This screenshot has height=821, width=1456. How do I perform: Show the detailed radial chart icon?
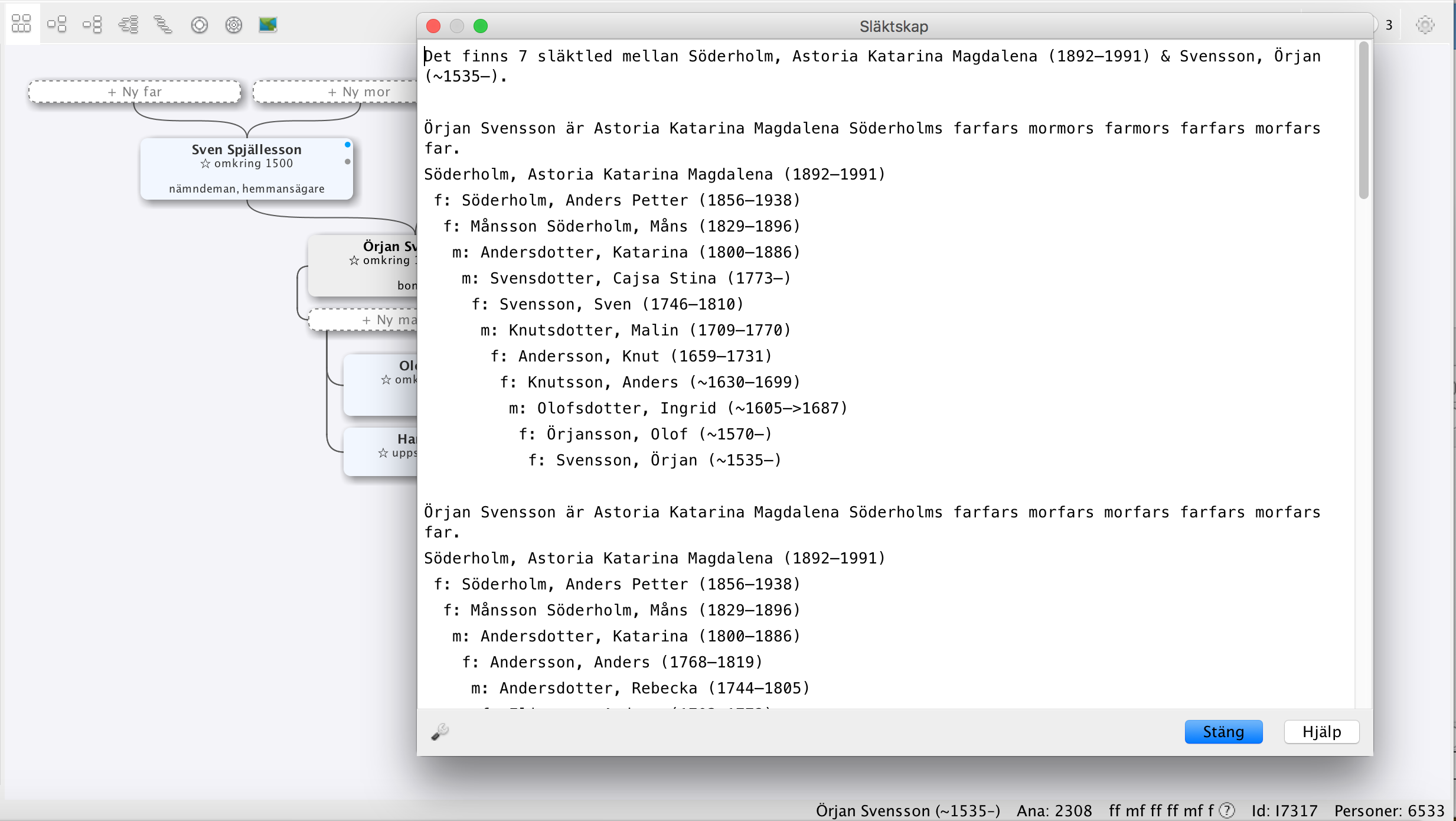[234, 25]
